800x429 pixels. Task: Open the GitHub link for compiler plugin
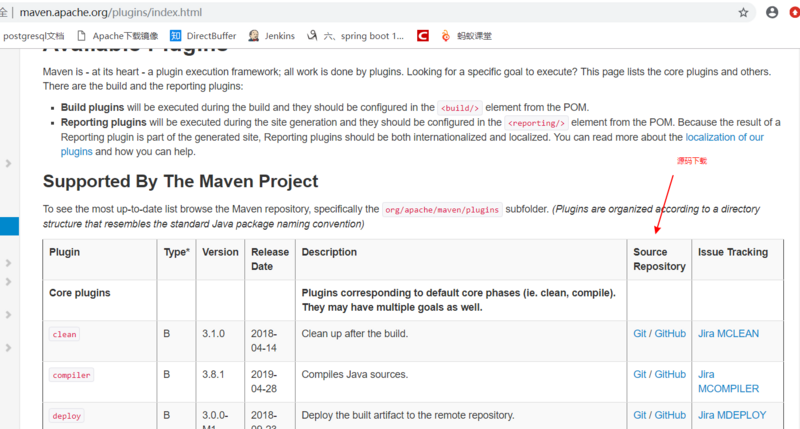click(x=670, y=374)
